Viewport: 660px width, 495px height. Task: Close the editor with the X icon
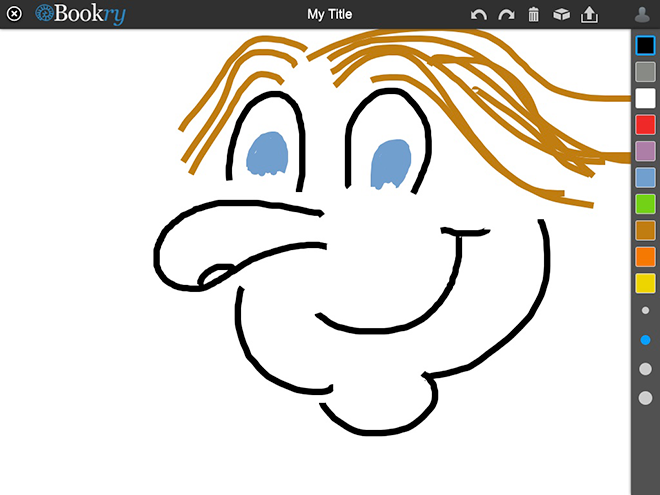point(14,14)
